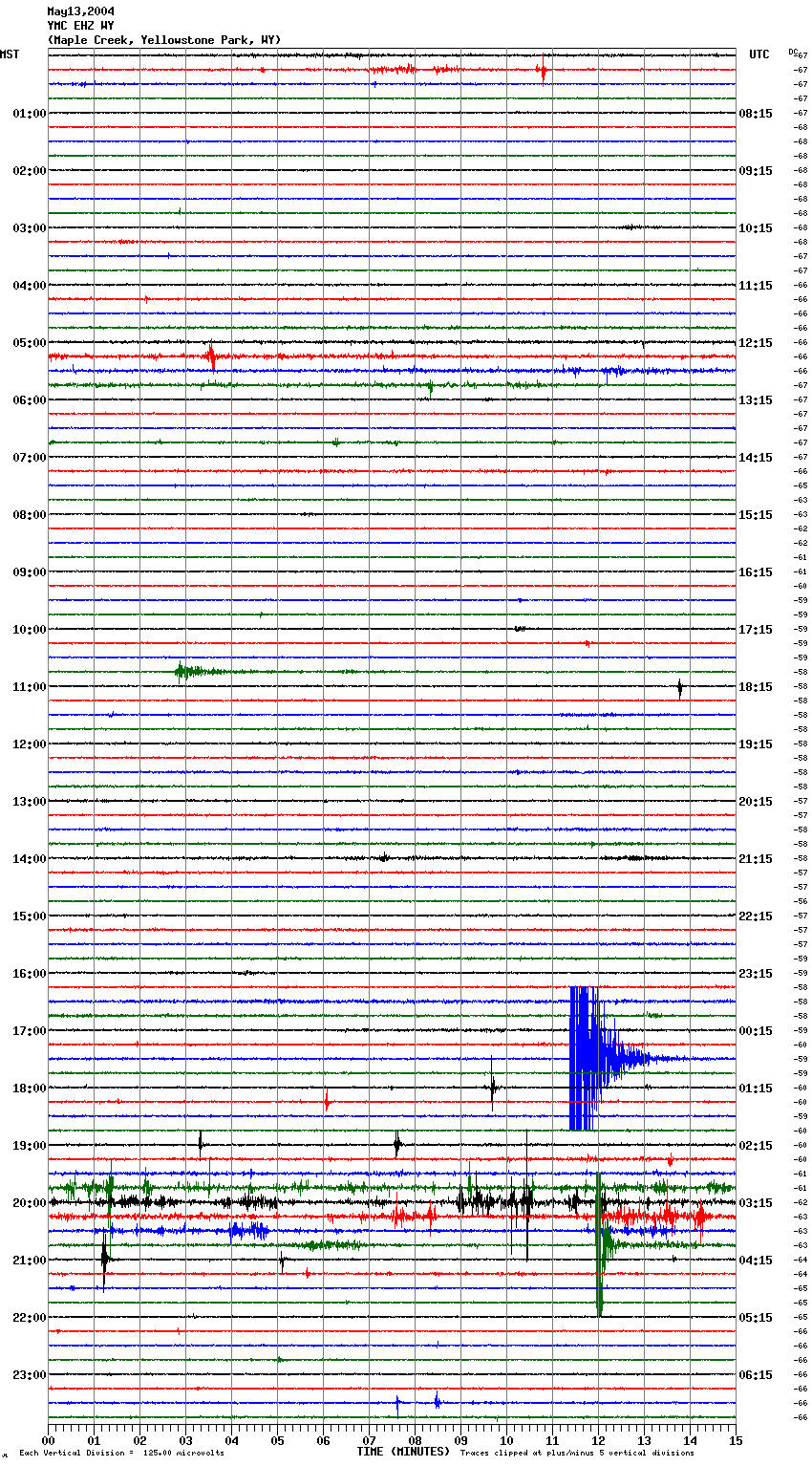The width and height of the screenshot is (812, 1466).
Task: Click the DC offset column header
Action: pyautogui.click(x=794, y=51)
